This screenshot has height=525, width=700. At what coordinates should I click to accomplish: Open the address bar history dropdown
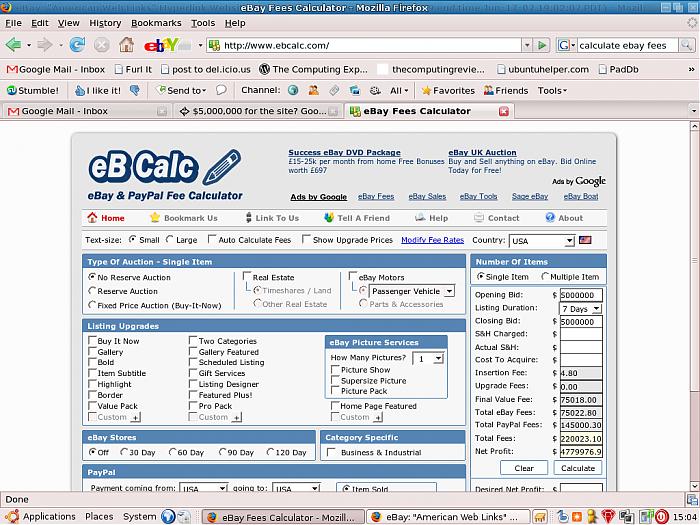(x=527, y=45)
